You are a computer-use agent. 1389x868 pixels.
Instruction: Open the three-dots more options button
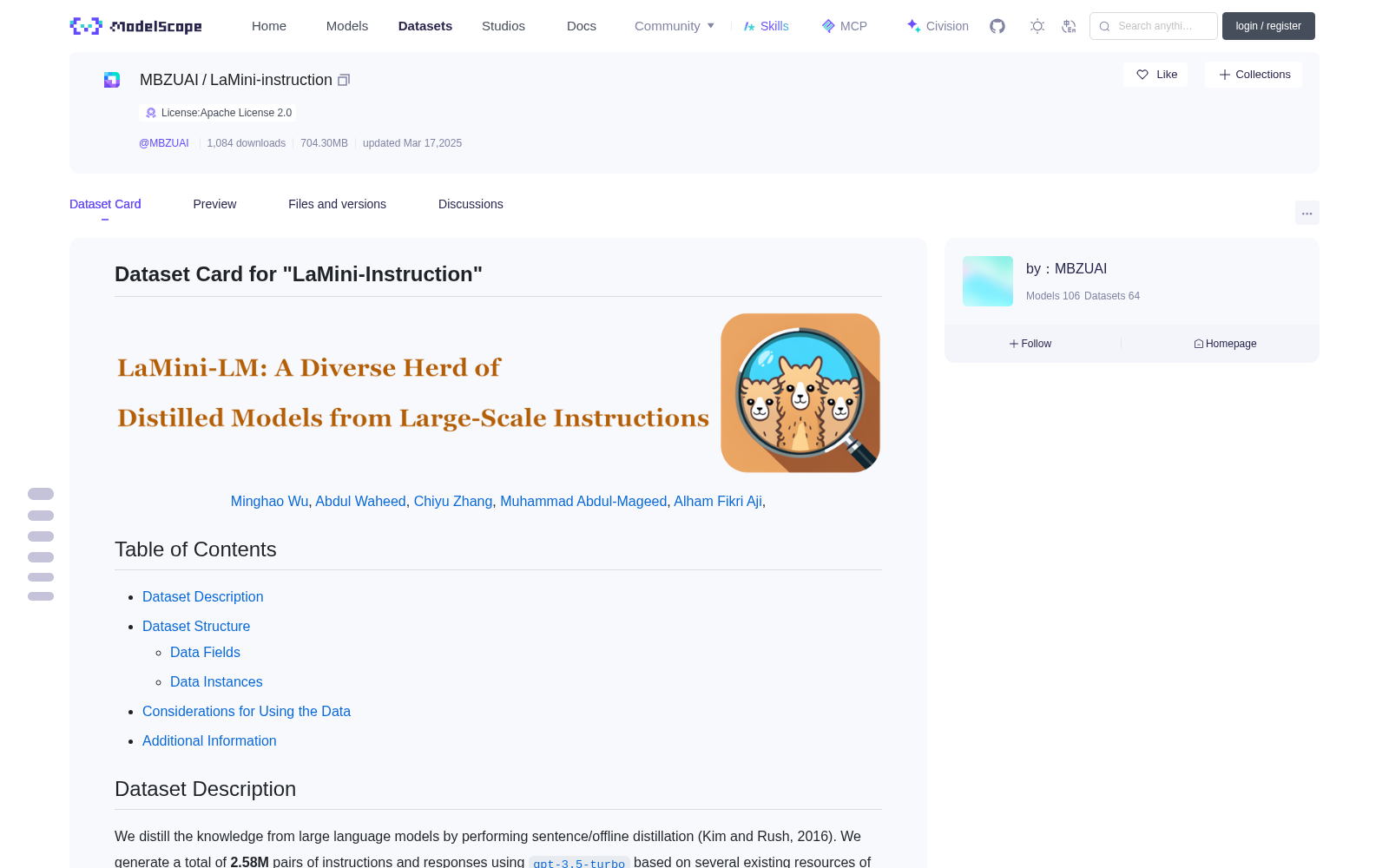[1307, 213]
